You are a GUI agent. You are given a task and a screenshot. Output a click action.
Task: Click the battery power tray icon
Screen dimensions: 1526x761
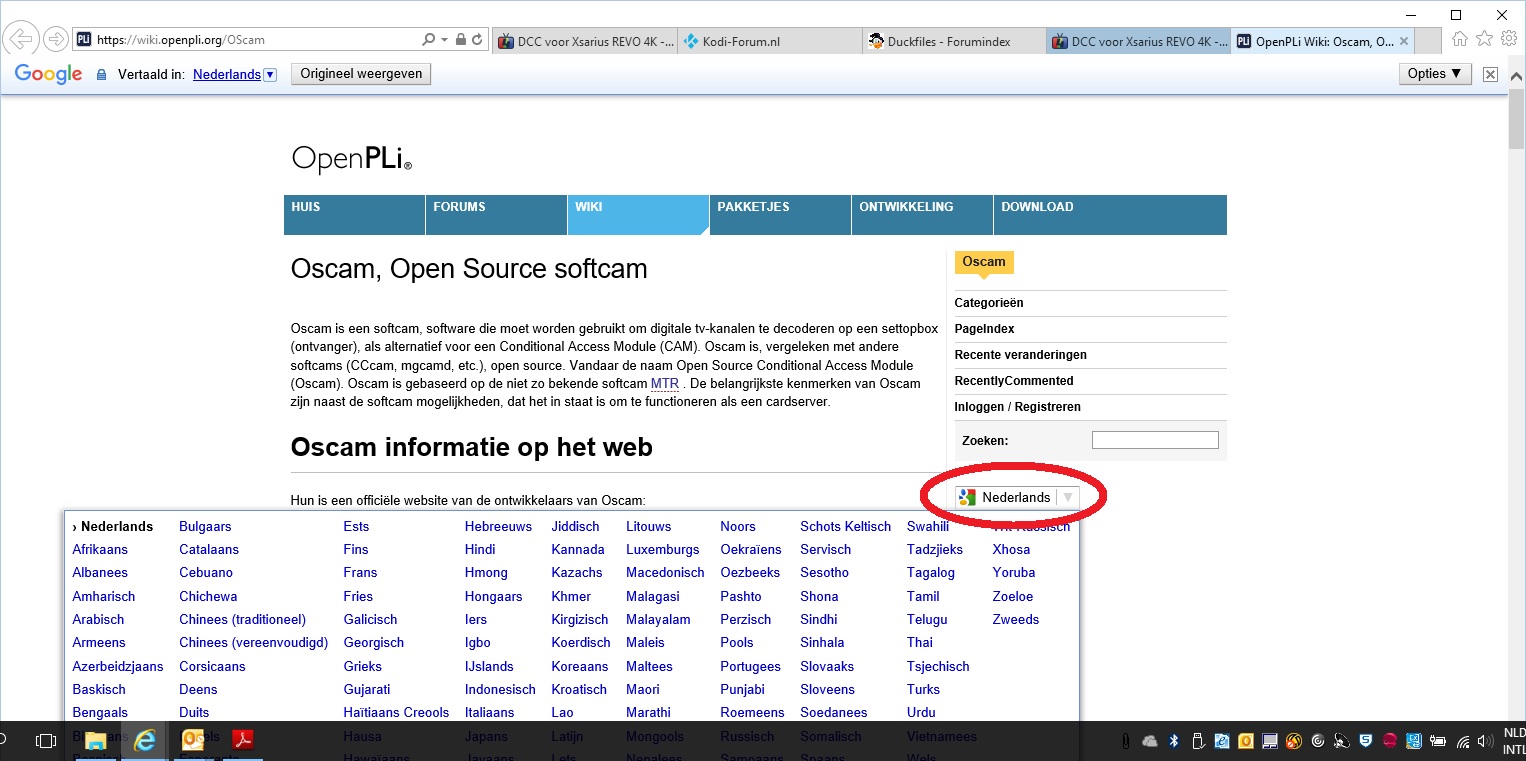pos(1439,741)
